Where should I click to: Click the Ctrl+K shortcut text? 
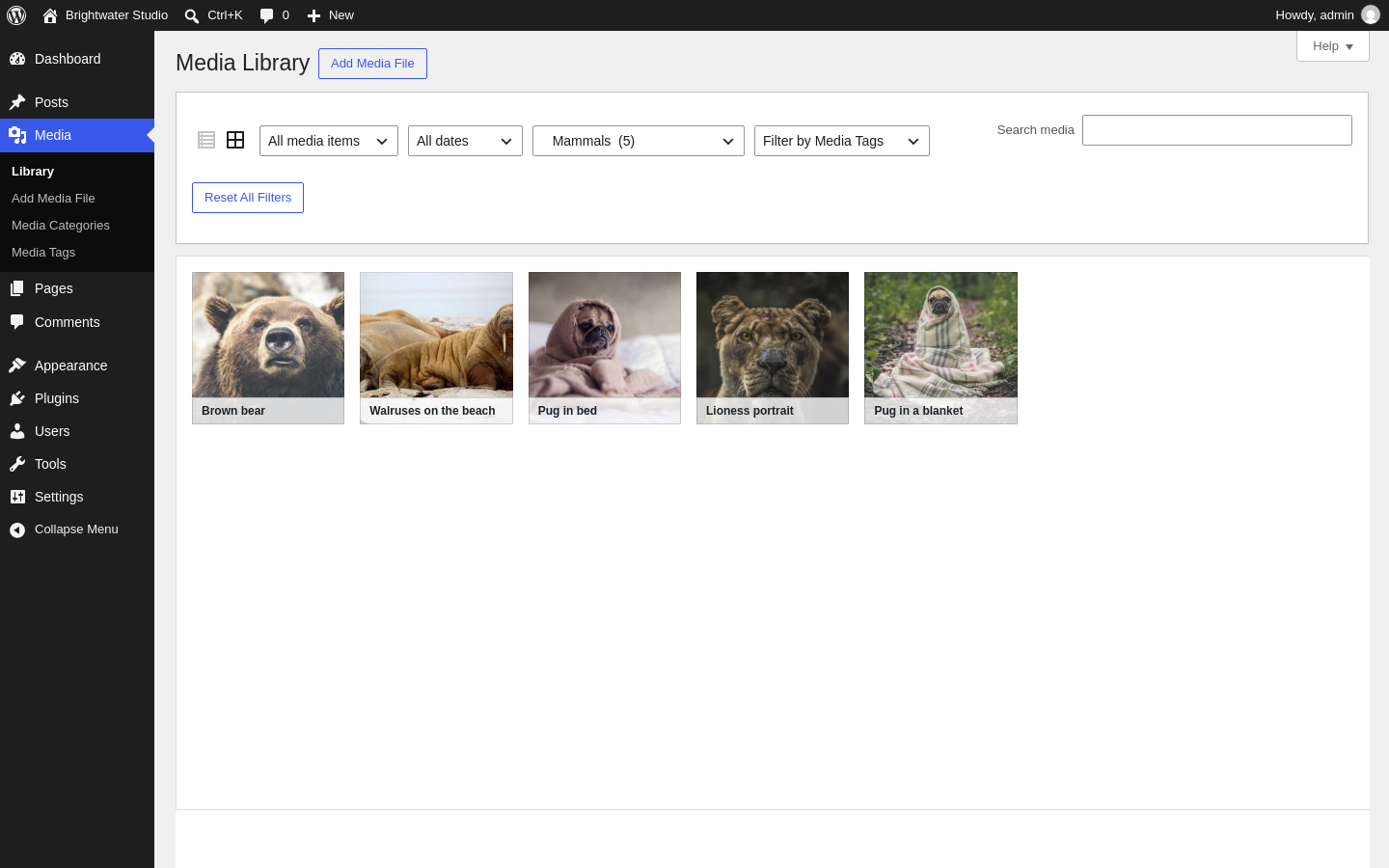pos(225,15)
